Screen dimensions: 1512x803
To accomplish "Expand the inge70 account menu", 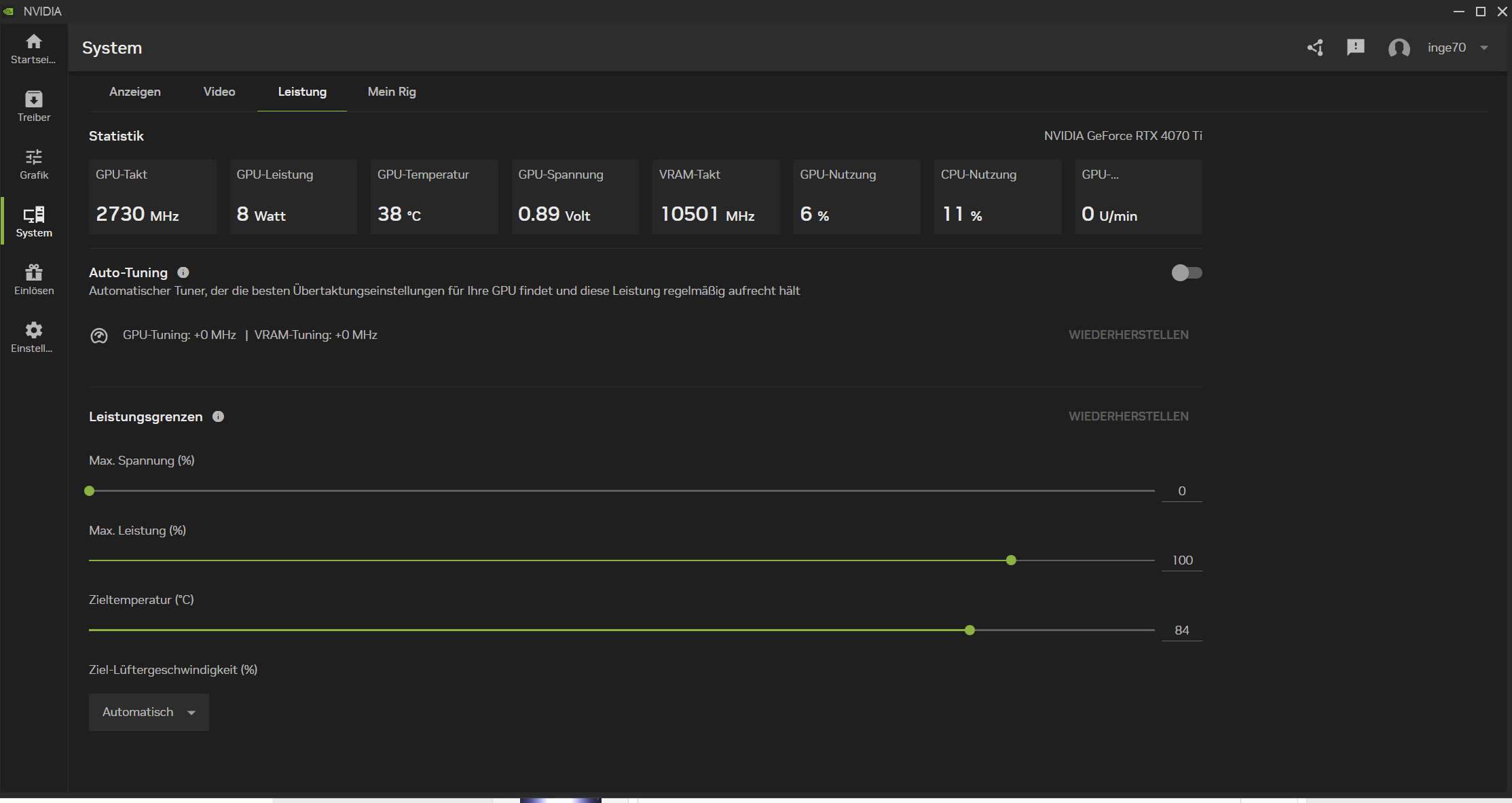I will [1457, 48].
